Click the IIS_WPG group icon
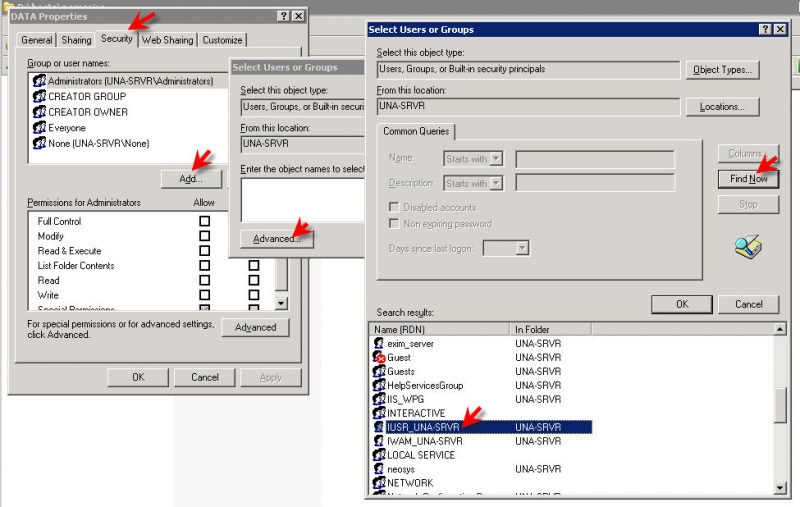The height and width of the screenshot is (507, 800). point(379,399)
